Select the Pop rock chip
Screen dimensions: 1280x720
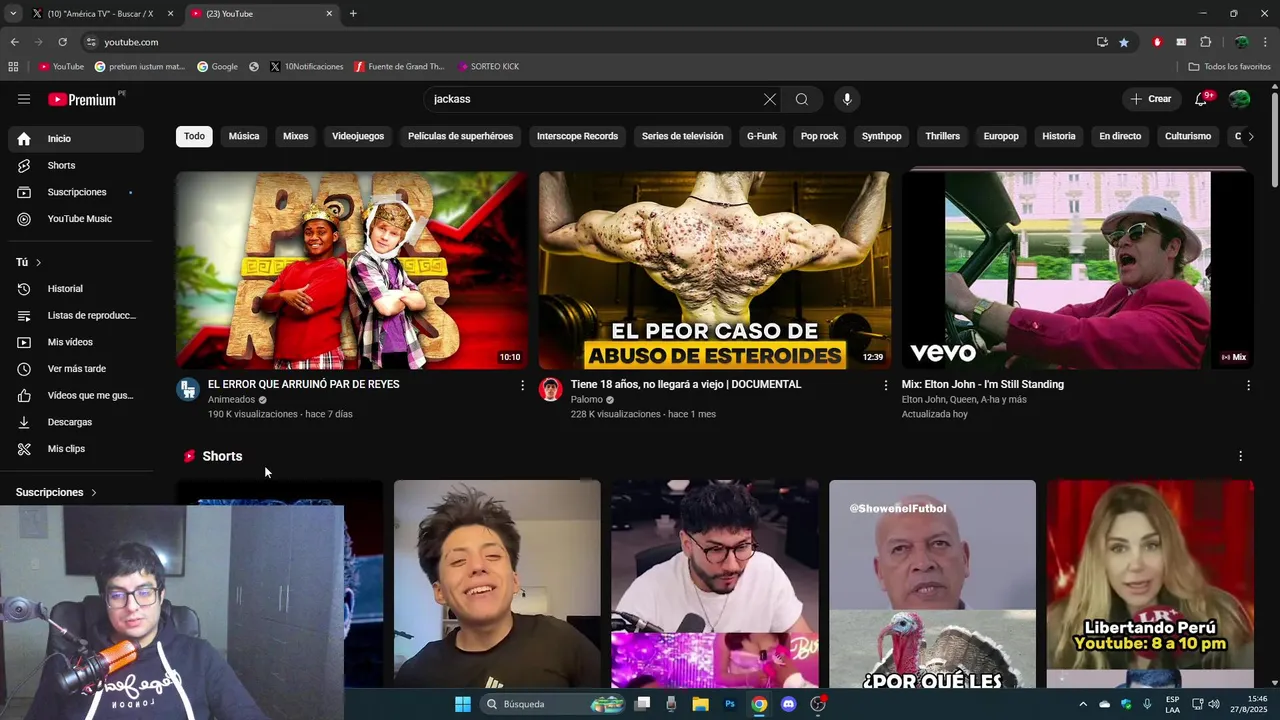tap(819, 136)
